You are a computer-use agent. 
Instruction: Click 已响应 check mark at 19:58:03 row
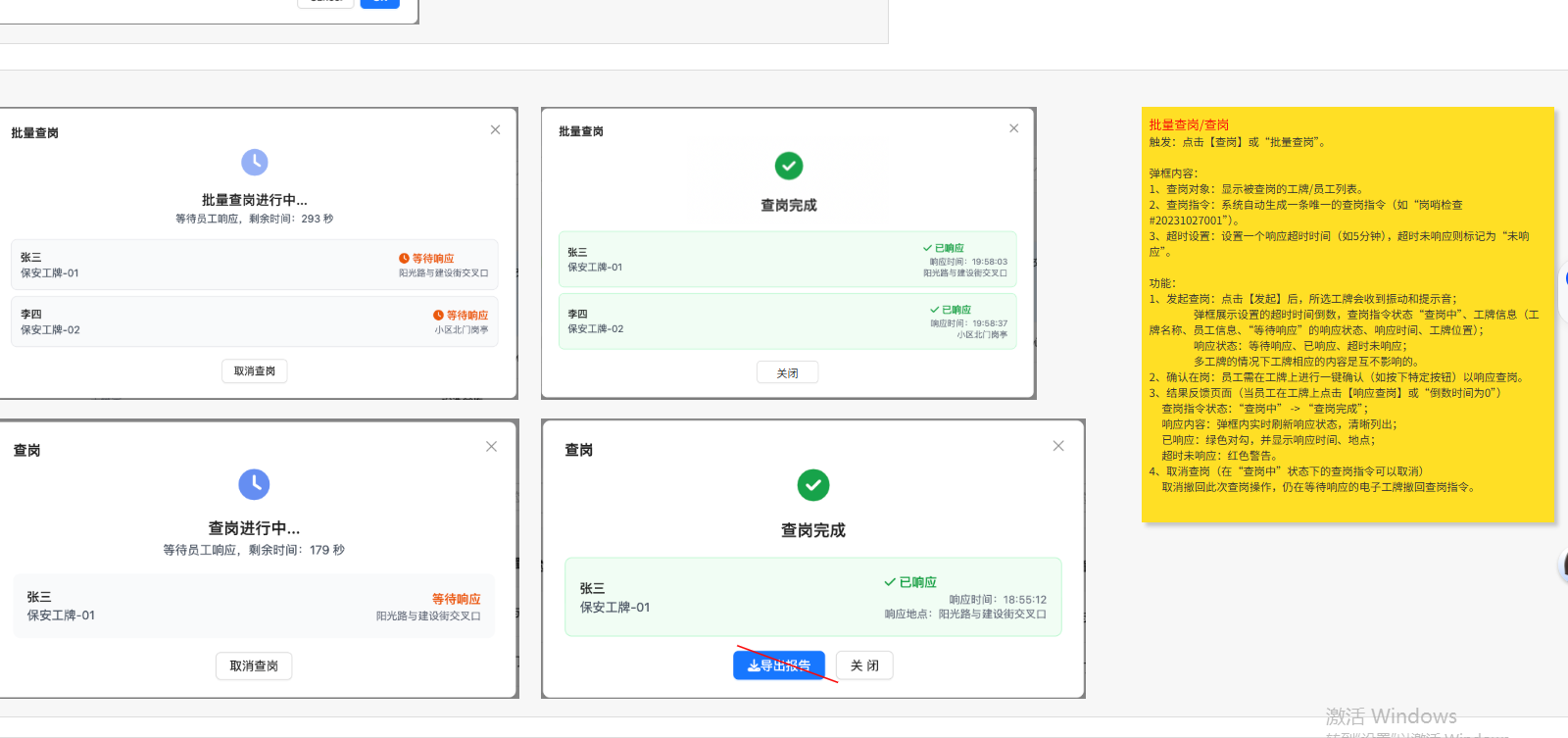click(x=927, y=248)
